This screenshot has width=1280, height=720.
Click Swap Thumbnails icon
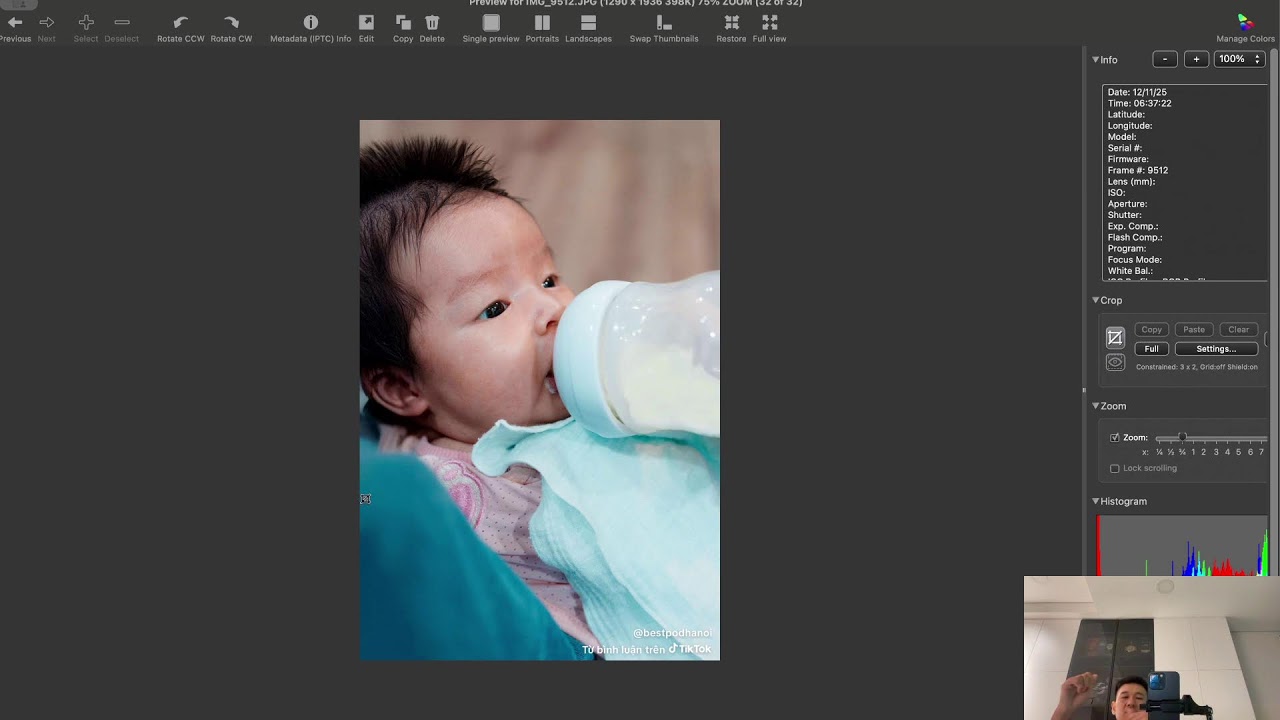tap(664, 22)
